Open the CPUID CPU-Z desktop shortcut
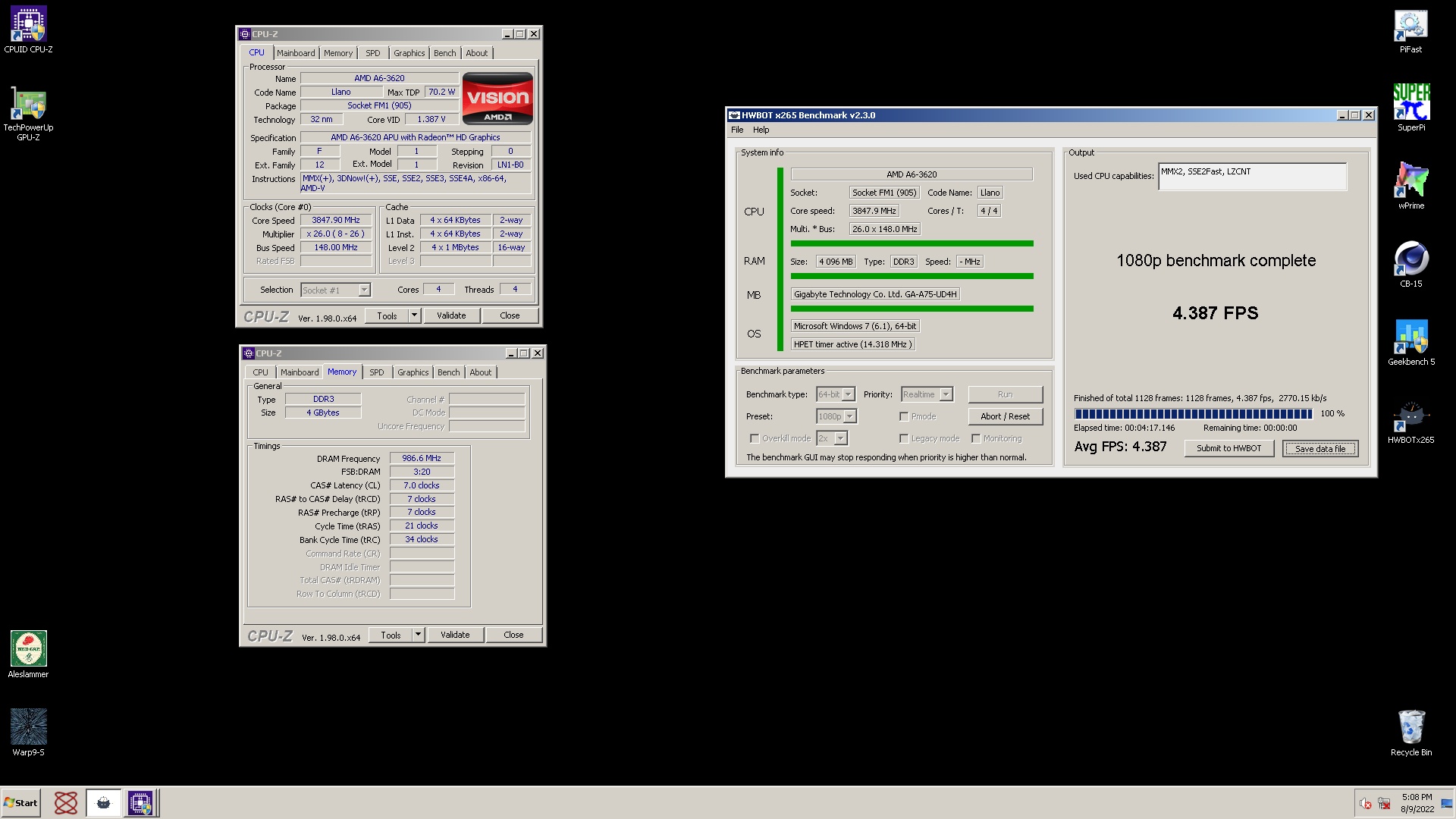1456x819 pixels. [28, 30]
